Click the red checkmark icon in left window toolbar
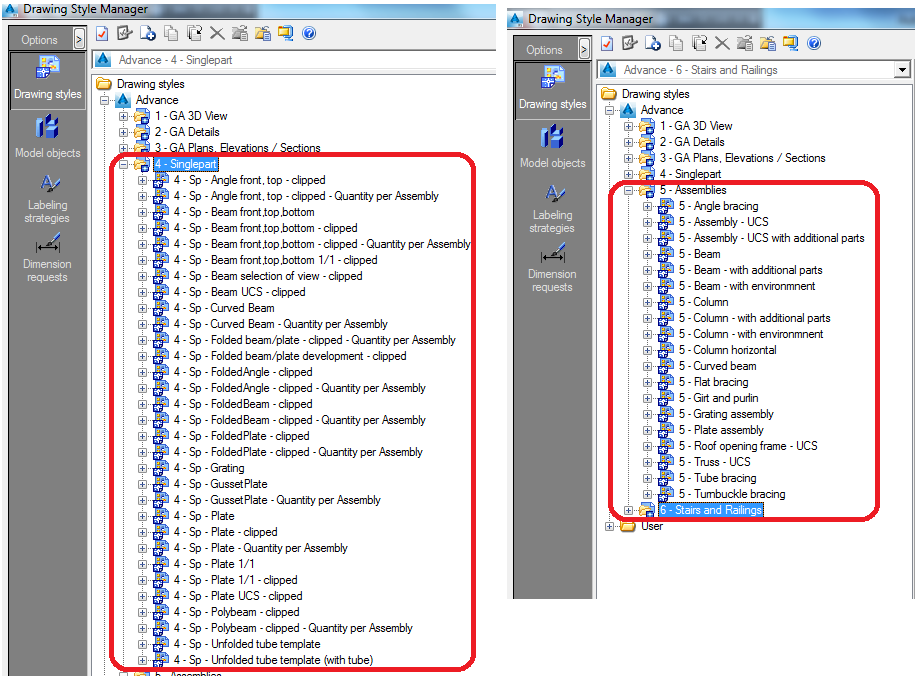The image size is (916, 687). click(x=102, y=34)
